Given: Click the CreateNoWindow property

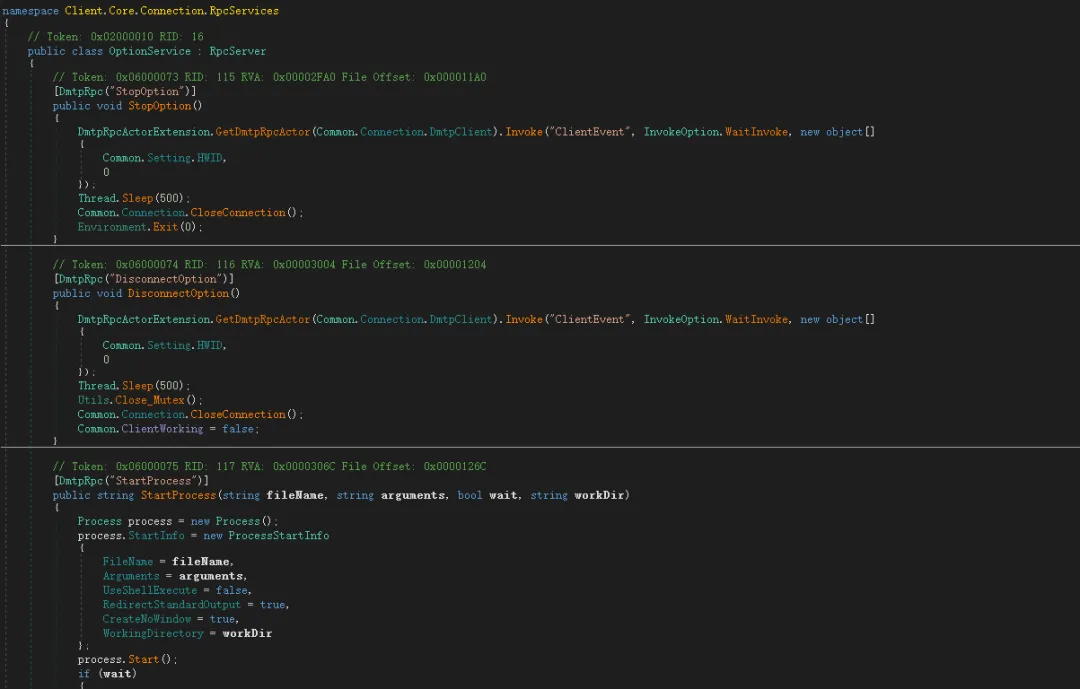Looking at the screenshot, I should tap(147, 619).
